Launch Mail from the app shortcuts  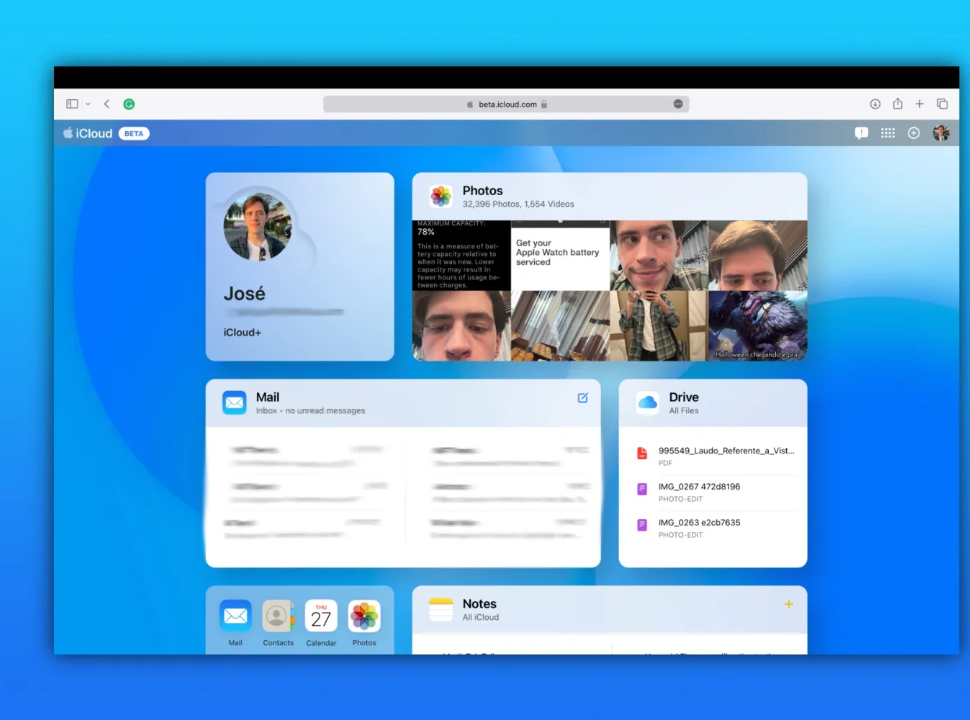(x=235, y=616)
